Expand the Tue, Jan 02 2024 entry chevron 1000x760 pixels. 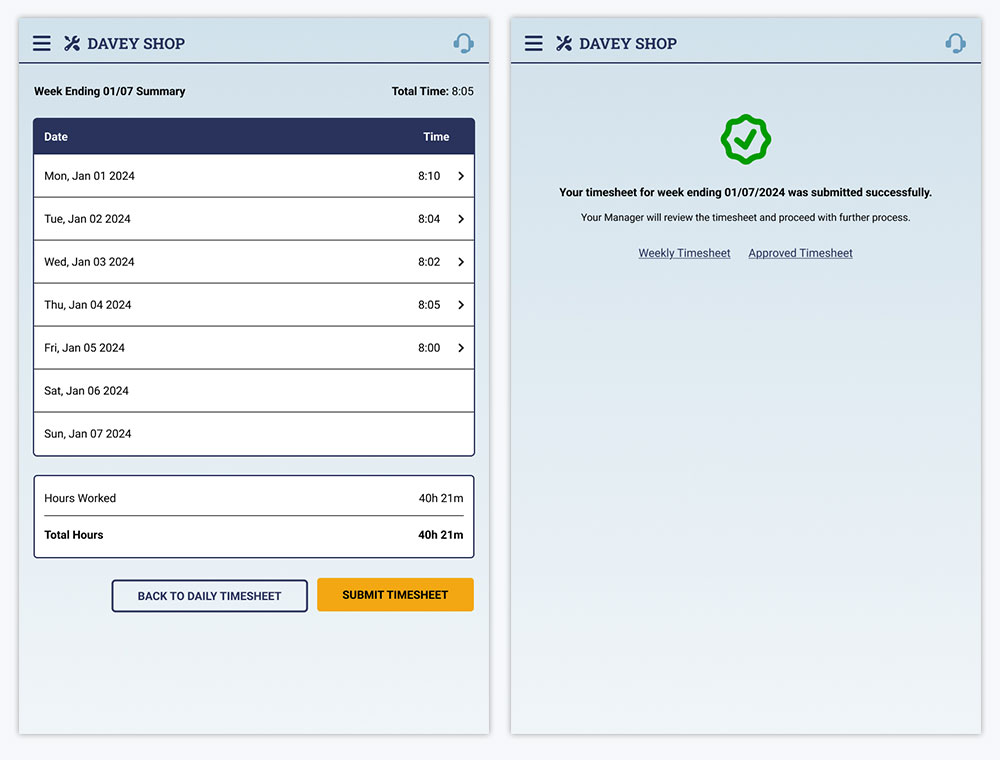[x=461, y=219]
